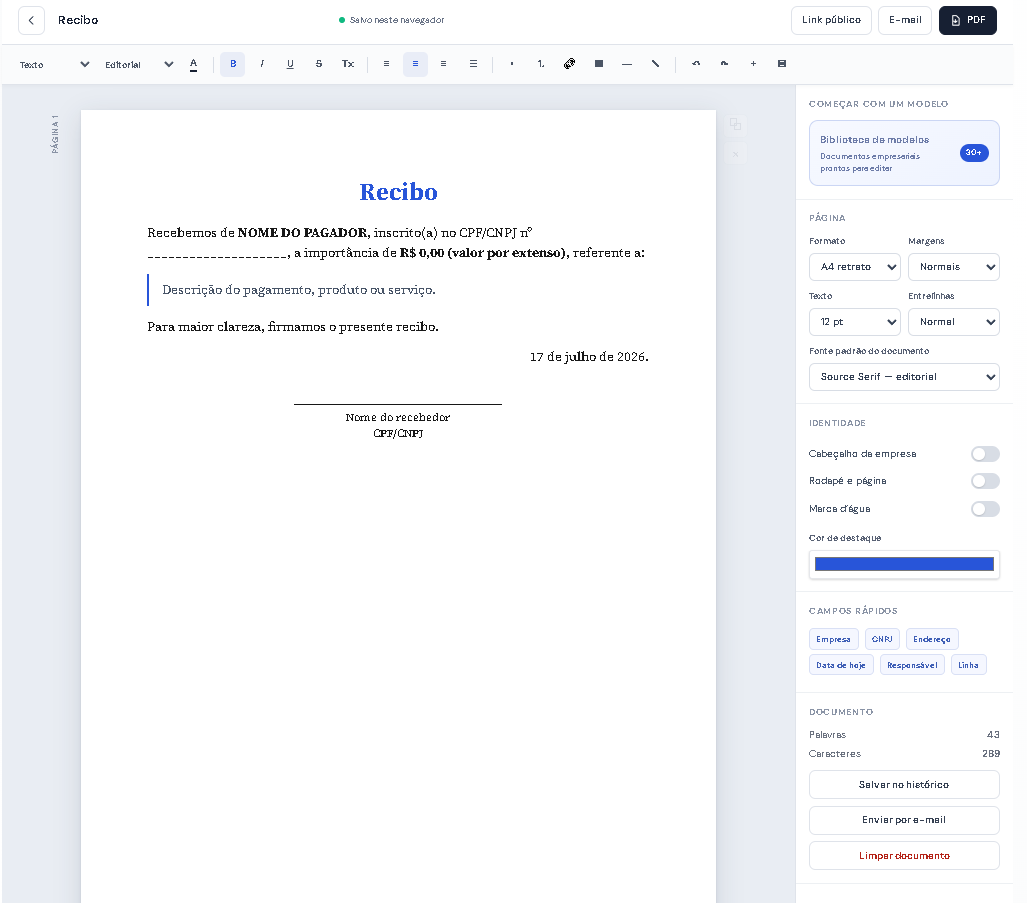Open the Source Serif default font dropdown
This screenshot has width=1027, height=903.
click(x=904, y=377)
